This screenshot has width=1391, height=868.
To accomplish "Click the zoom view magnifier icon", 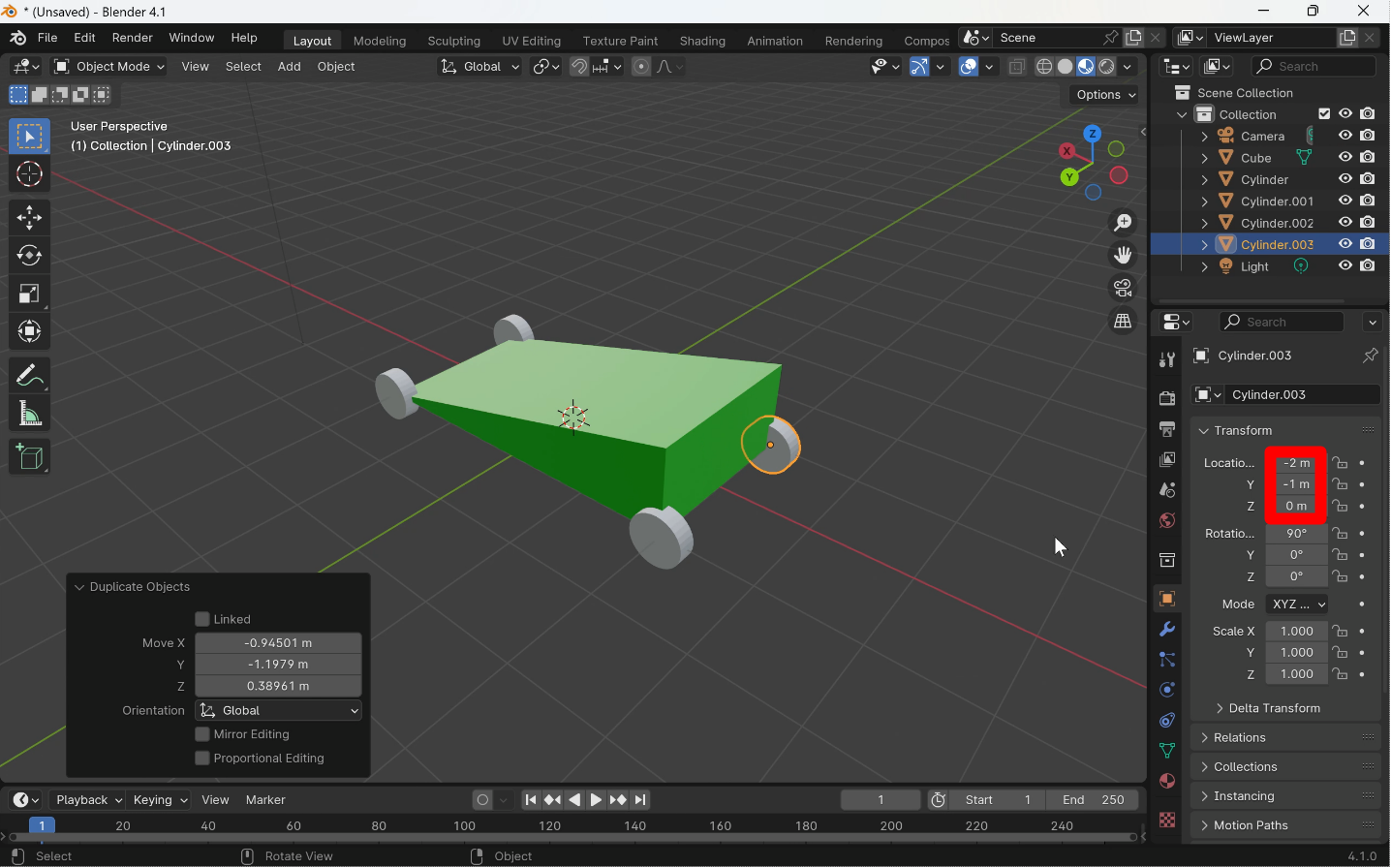I will (1123, 223).
